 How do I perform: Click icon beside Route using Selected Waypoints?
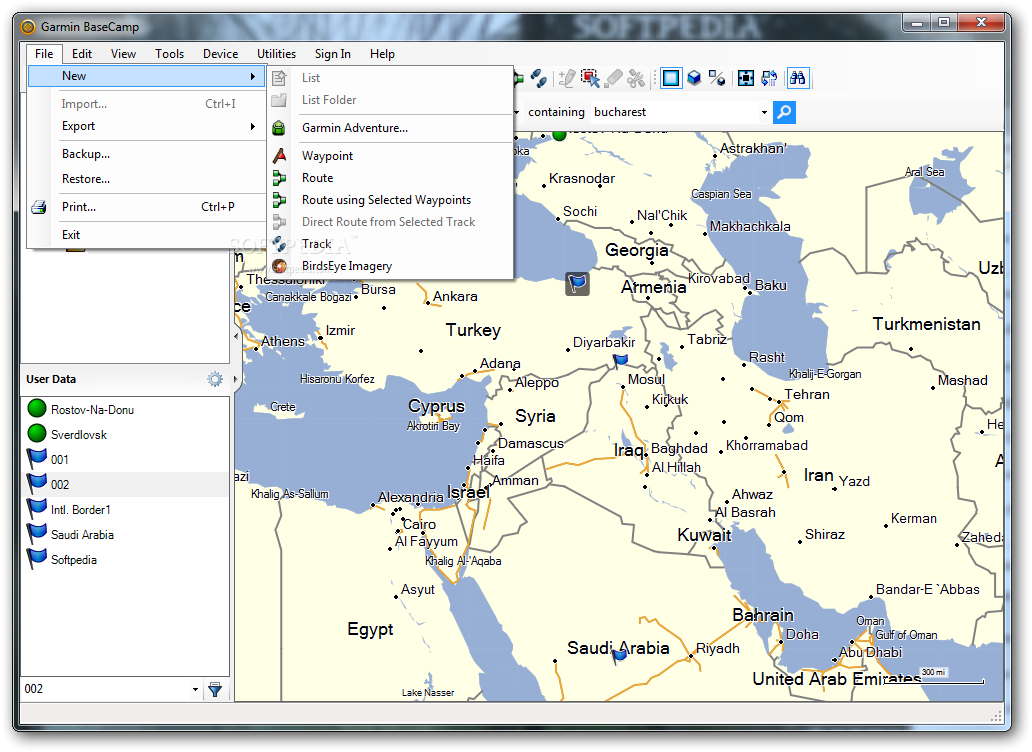(279, 200)
